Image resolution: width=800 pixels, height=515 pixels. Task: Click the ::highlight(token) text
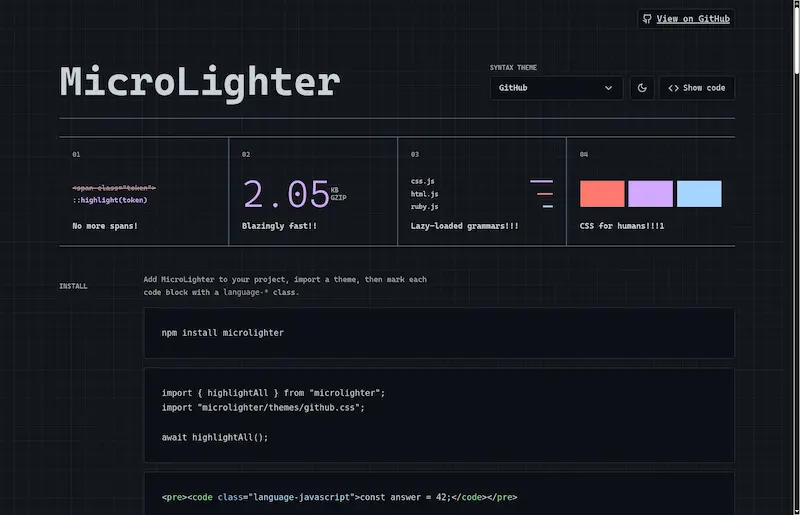click(x=110, y=200)
